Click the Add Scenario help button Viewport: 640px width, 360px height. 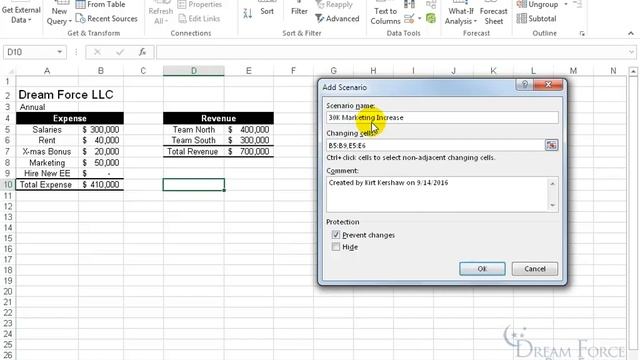tap(525, 84)
